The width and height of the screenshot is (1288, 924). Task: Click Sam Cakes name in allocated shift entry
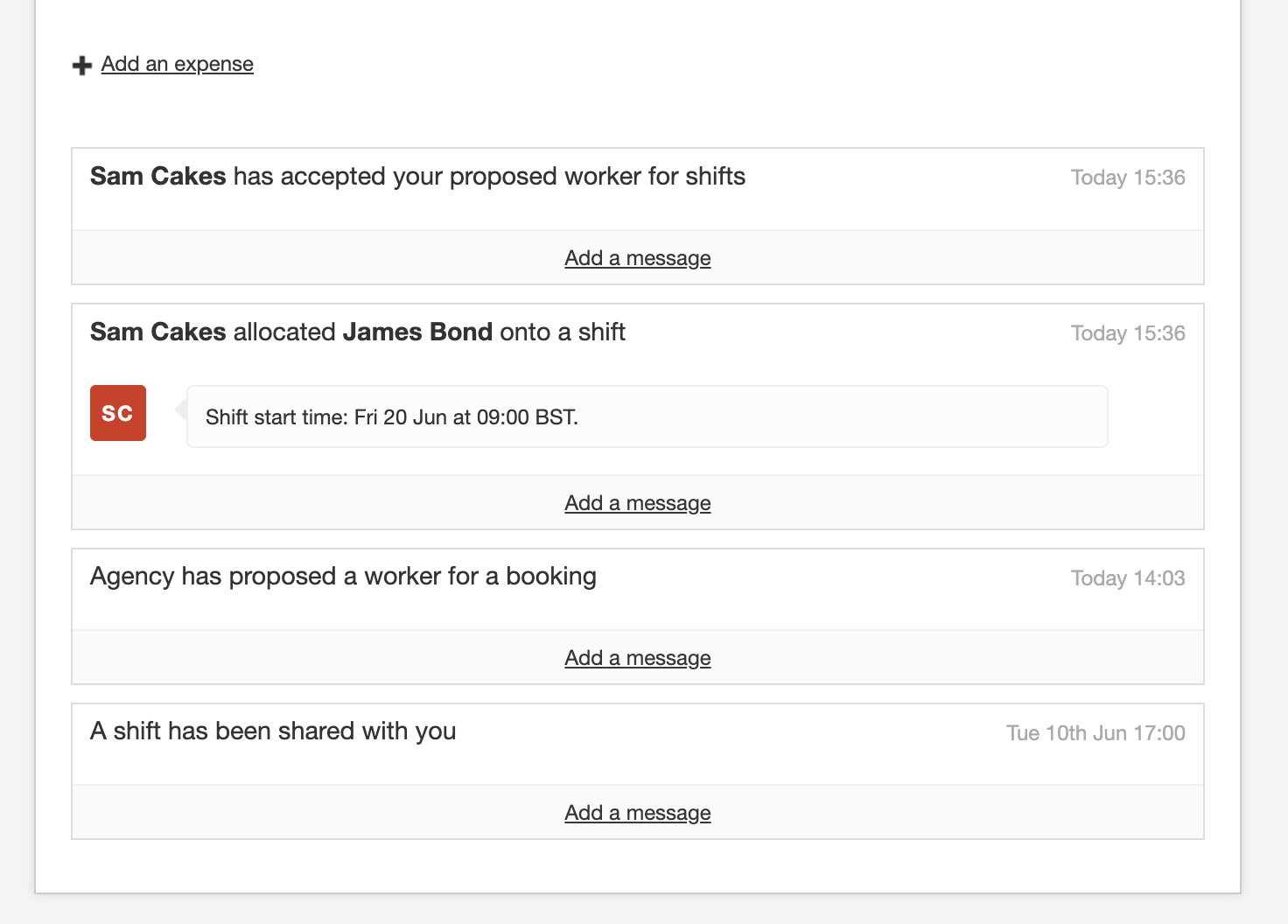(x=158, y=332)
